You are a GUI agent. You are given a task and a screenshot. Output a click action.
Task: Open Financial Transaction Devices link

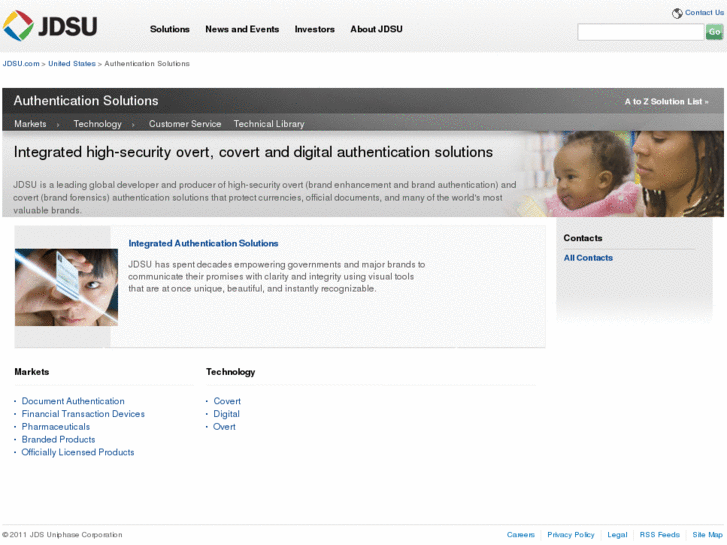point(83,414)
